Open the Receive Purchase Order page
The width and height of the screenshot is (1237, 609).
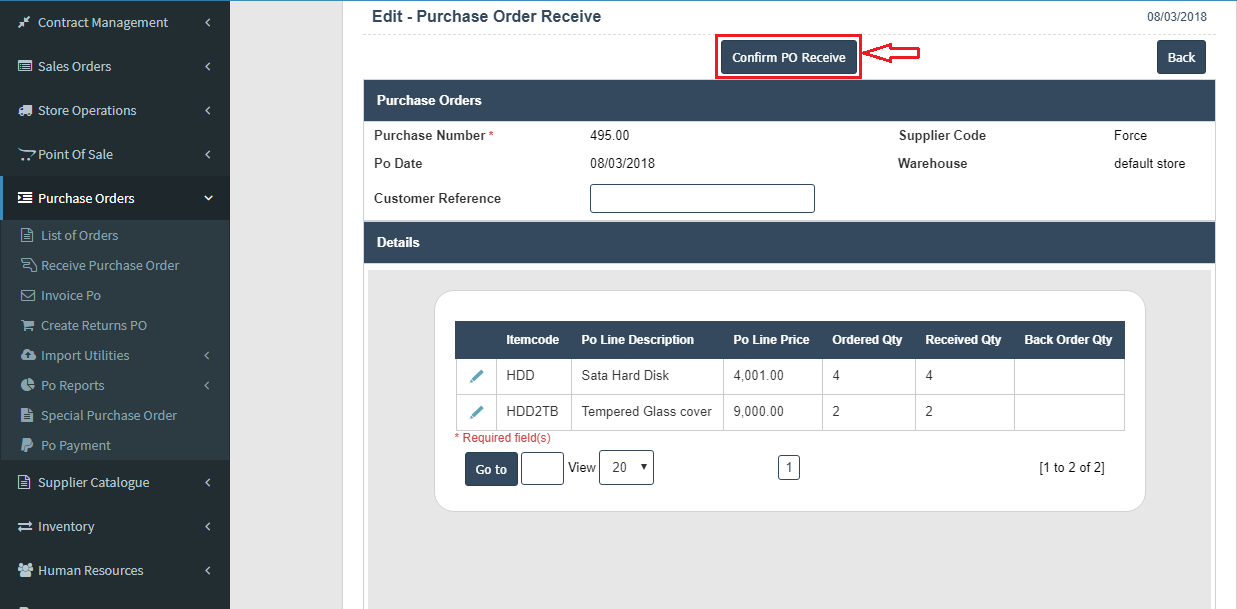[x=110, y=266]
